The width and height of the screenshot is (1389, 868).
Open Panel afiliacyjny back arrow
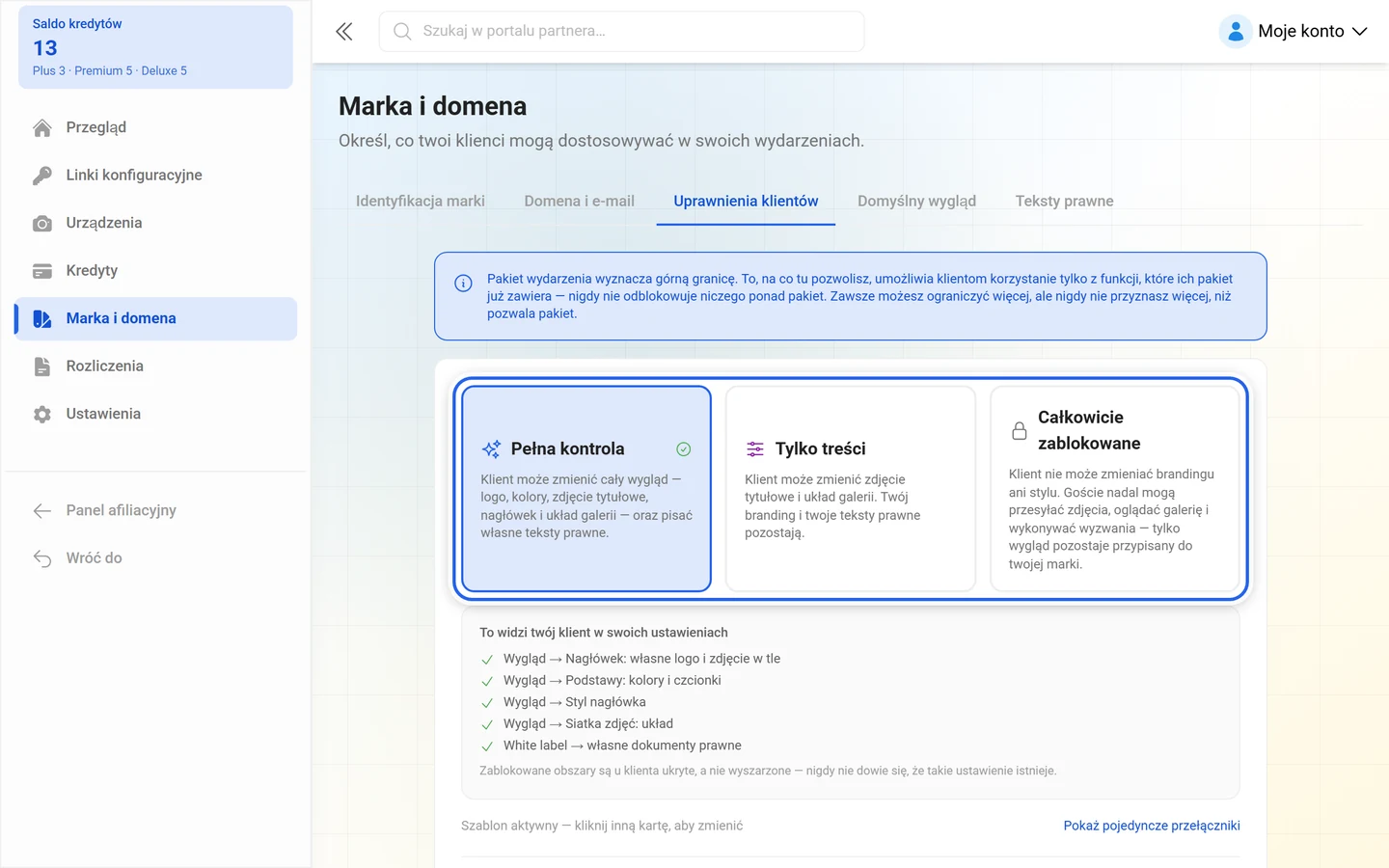42,511
